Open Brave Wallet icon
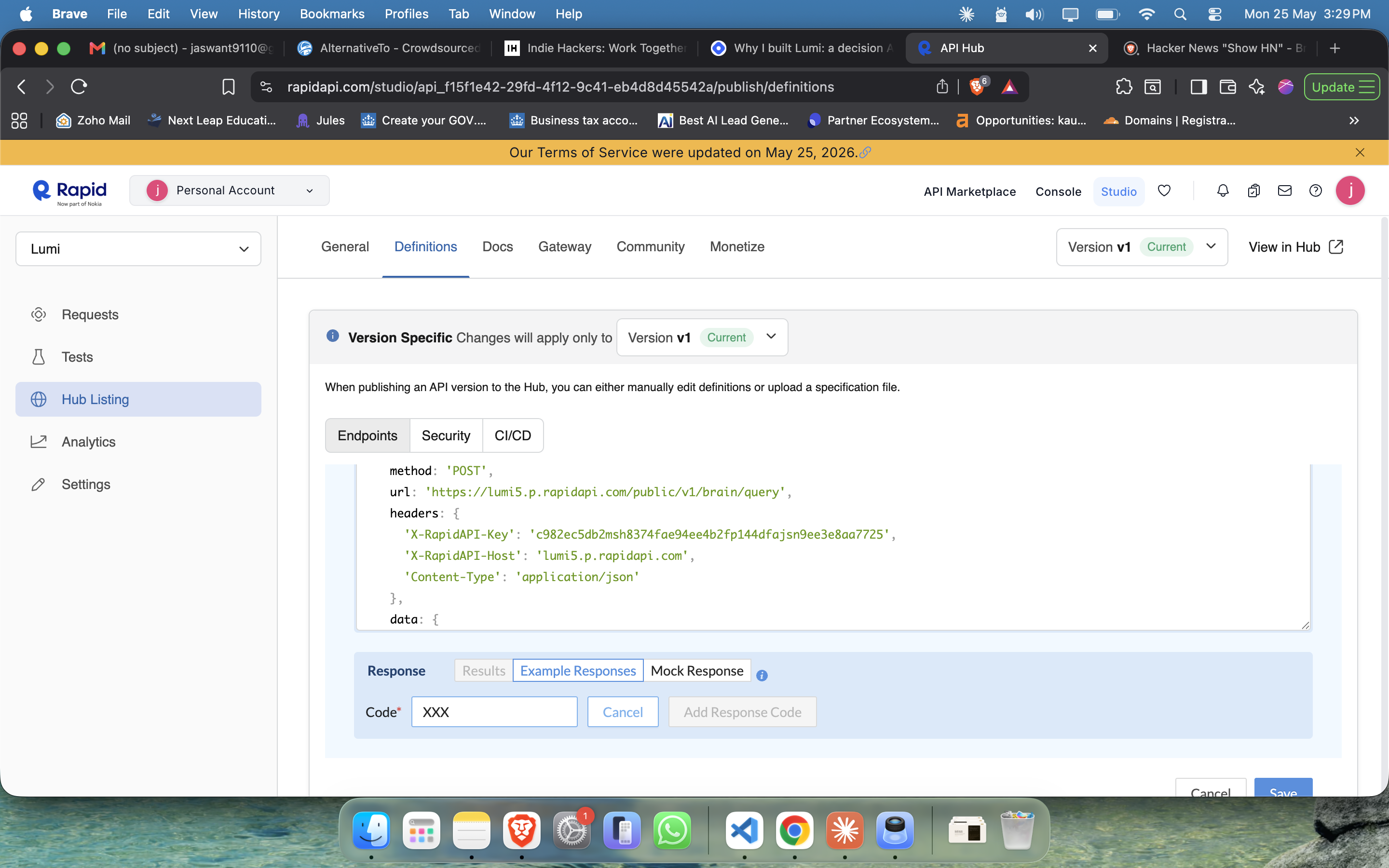 pyautogui.click(x=1228, y=87)
